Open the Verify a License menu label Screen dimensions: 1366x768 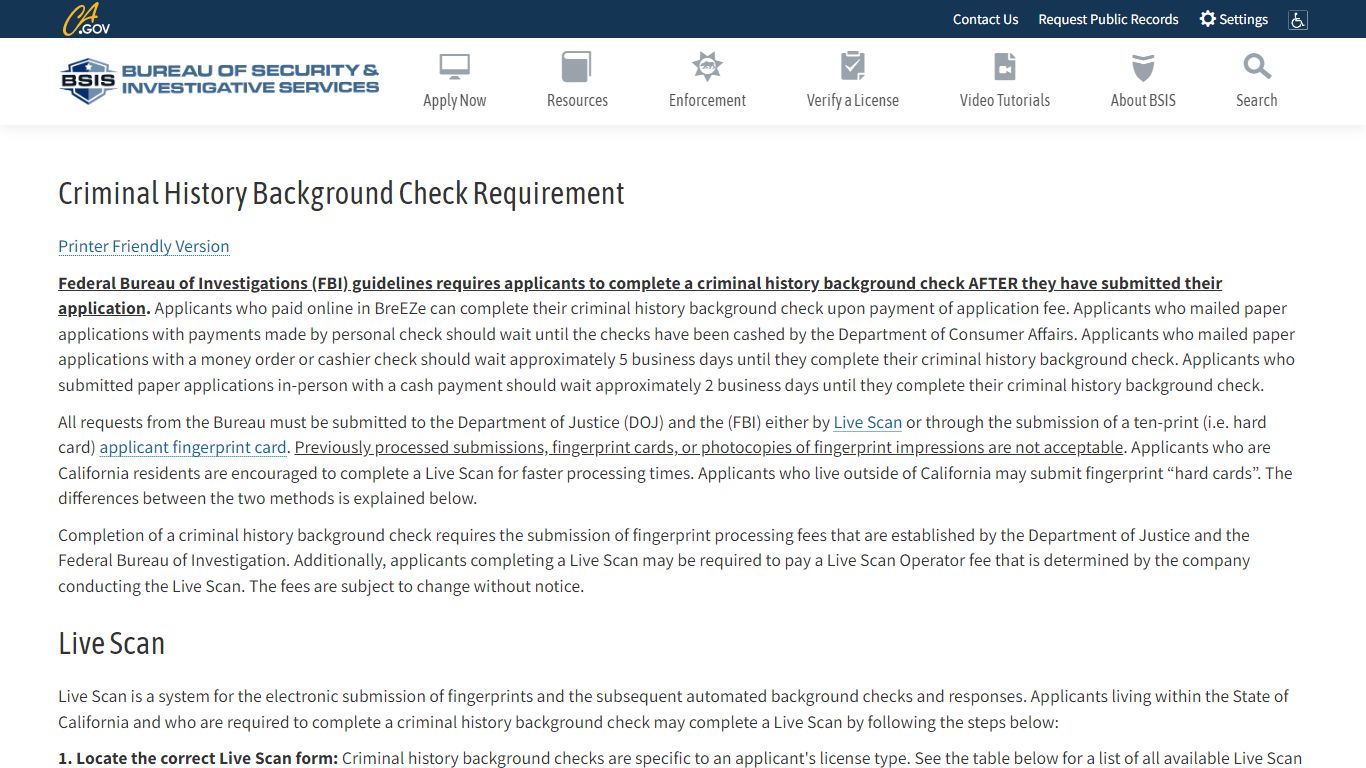coord(853,100)
